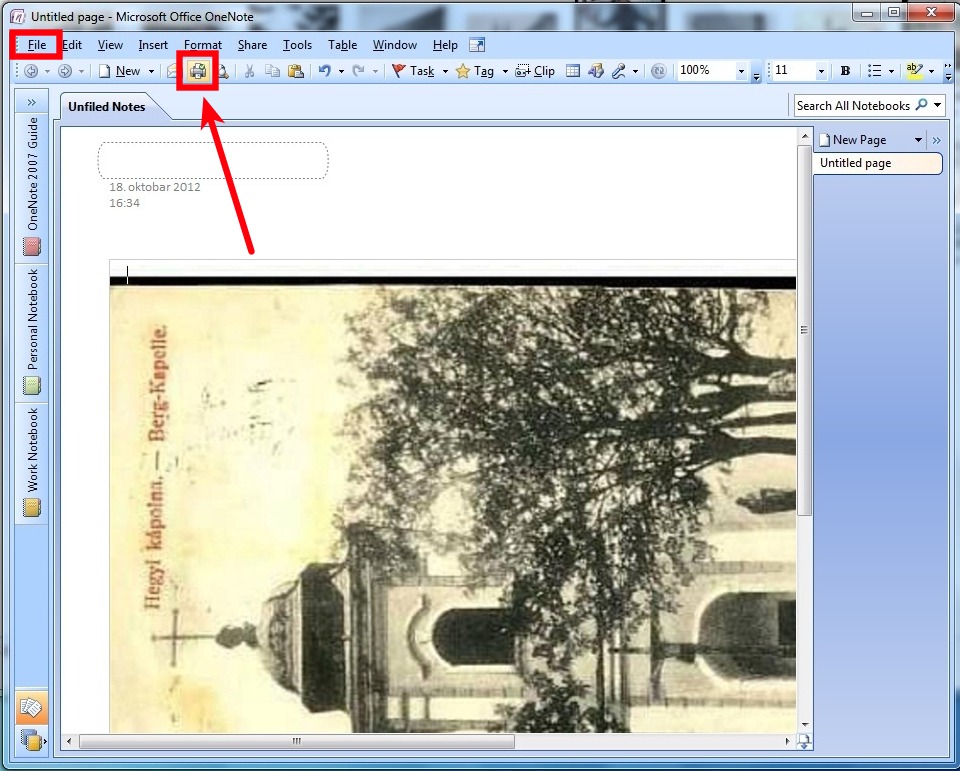Collapse the page tabs pane chevron
This screenshot has width=960, height=771.
click(937, 140)
